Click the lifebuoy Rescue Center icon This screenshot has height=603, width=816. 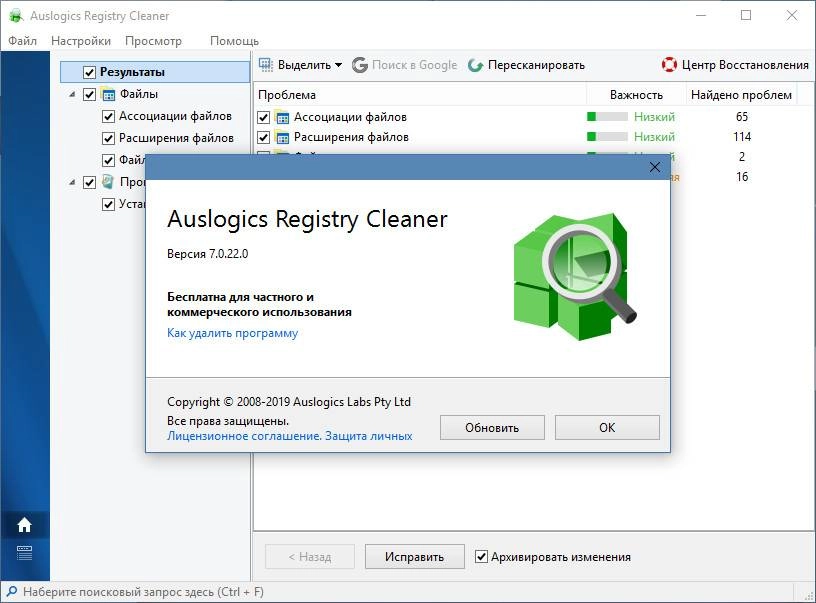[669, 65]
